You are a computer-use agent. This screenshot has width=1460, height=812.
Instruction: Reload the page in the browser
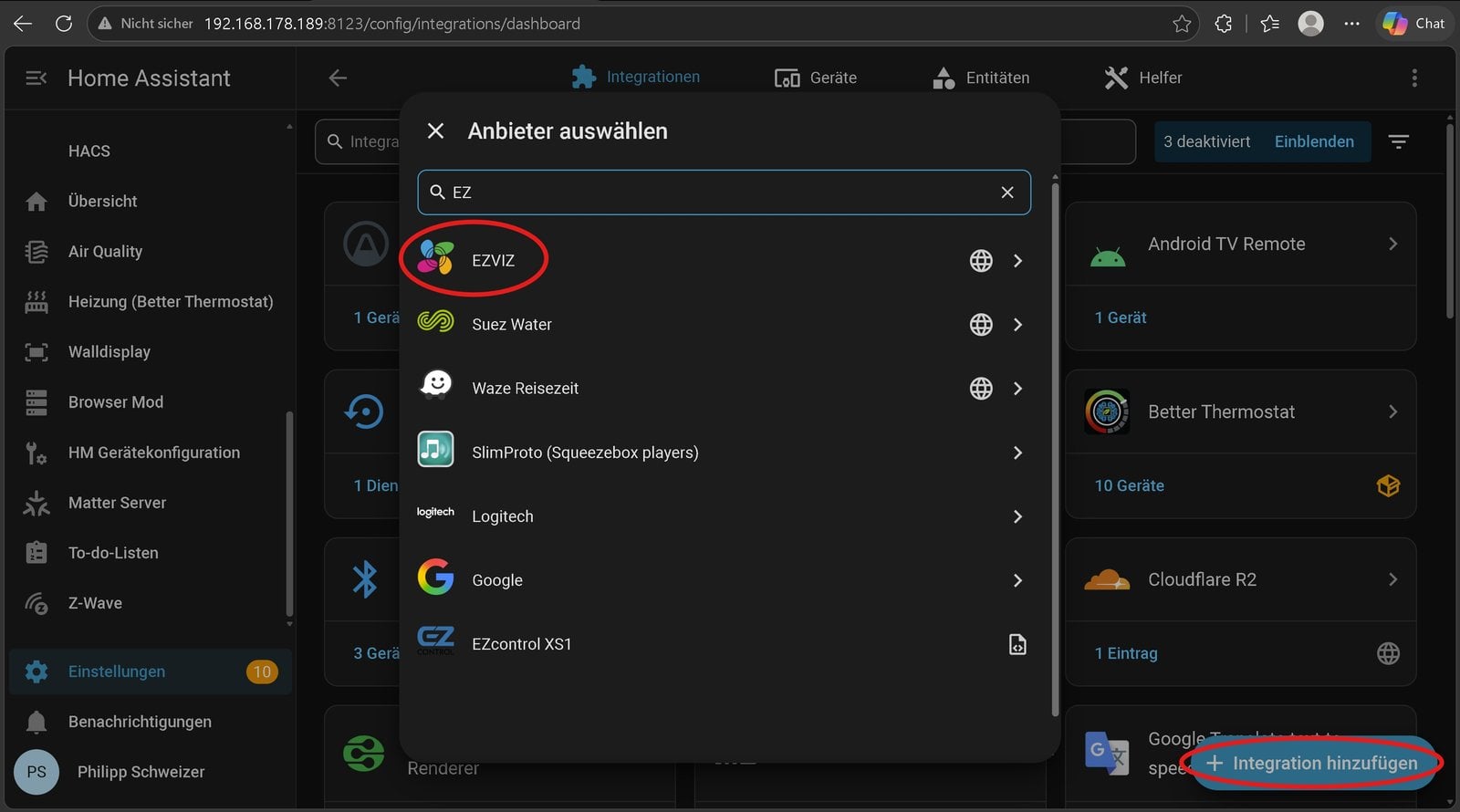[64, 24]
